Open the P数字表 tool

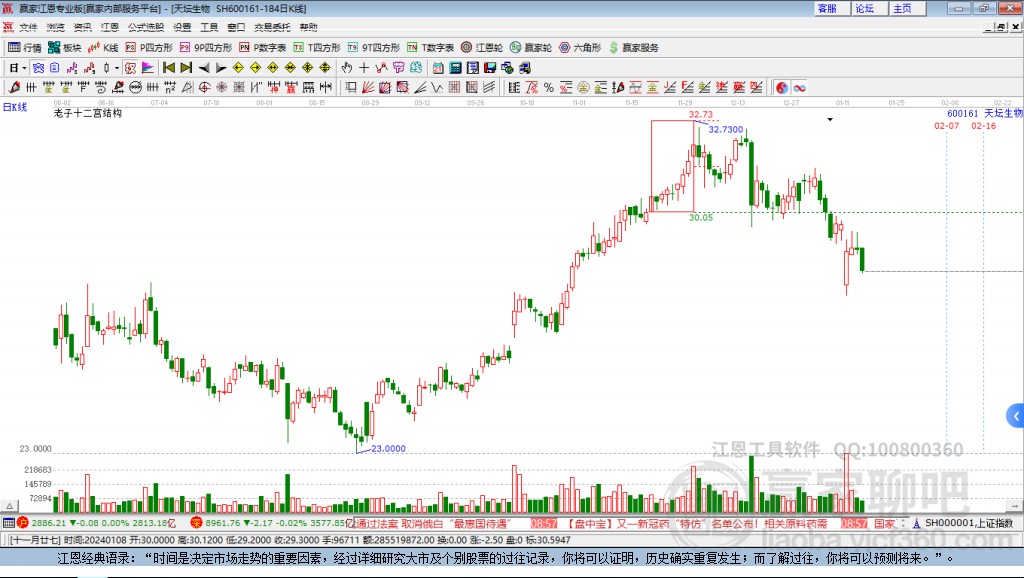(x=263, y=47)
